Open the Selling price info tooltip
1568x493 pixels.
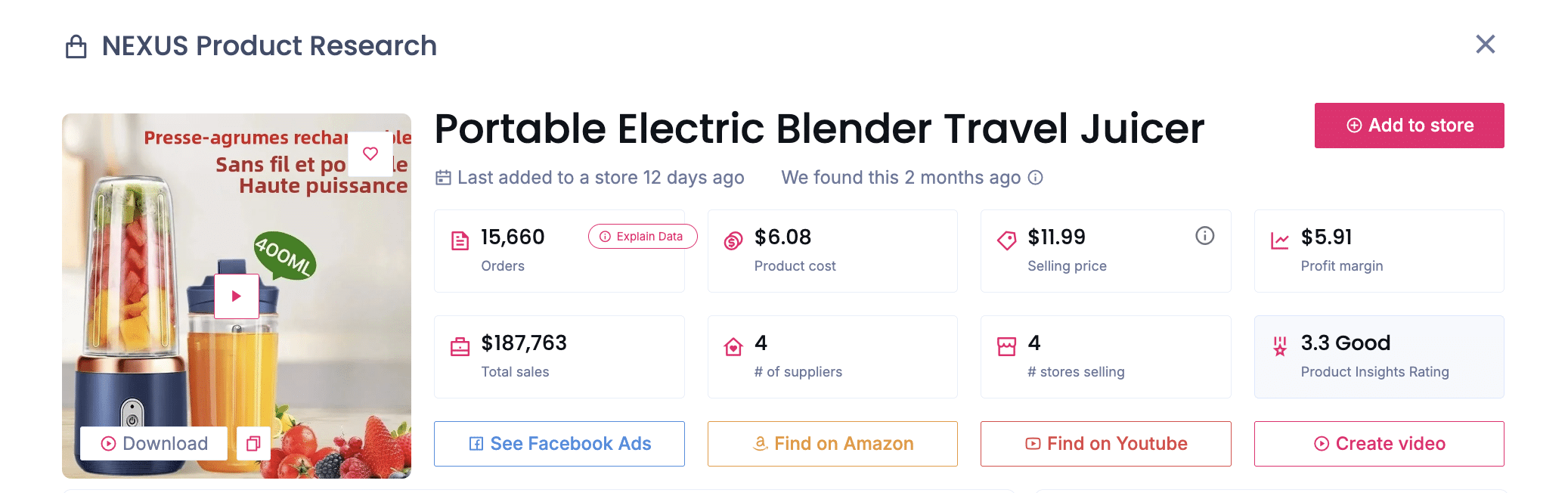(1205, 235)
